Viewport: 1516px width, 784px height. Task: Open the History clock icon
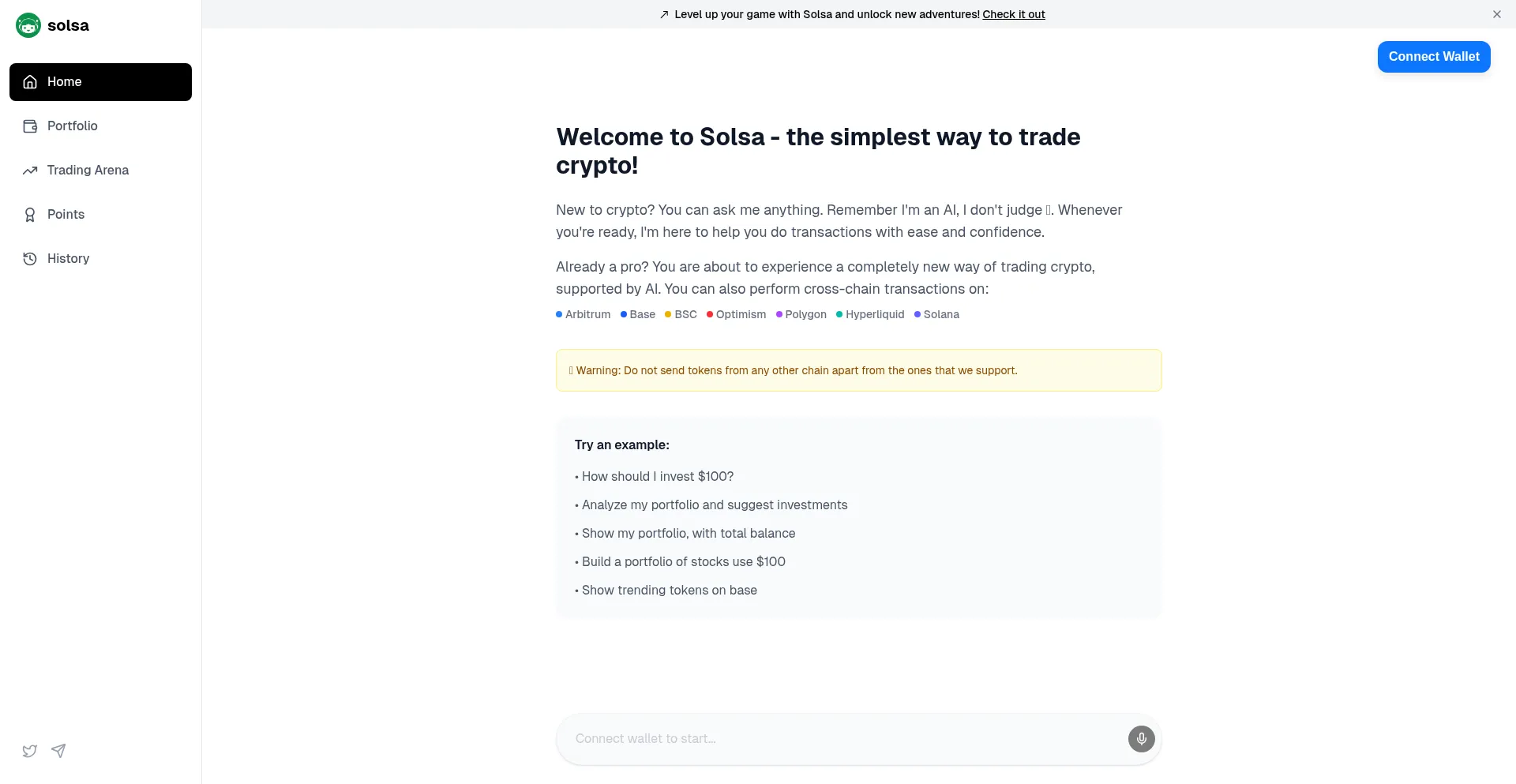[29, 258]
